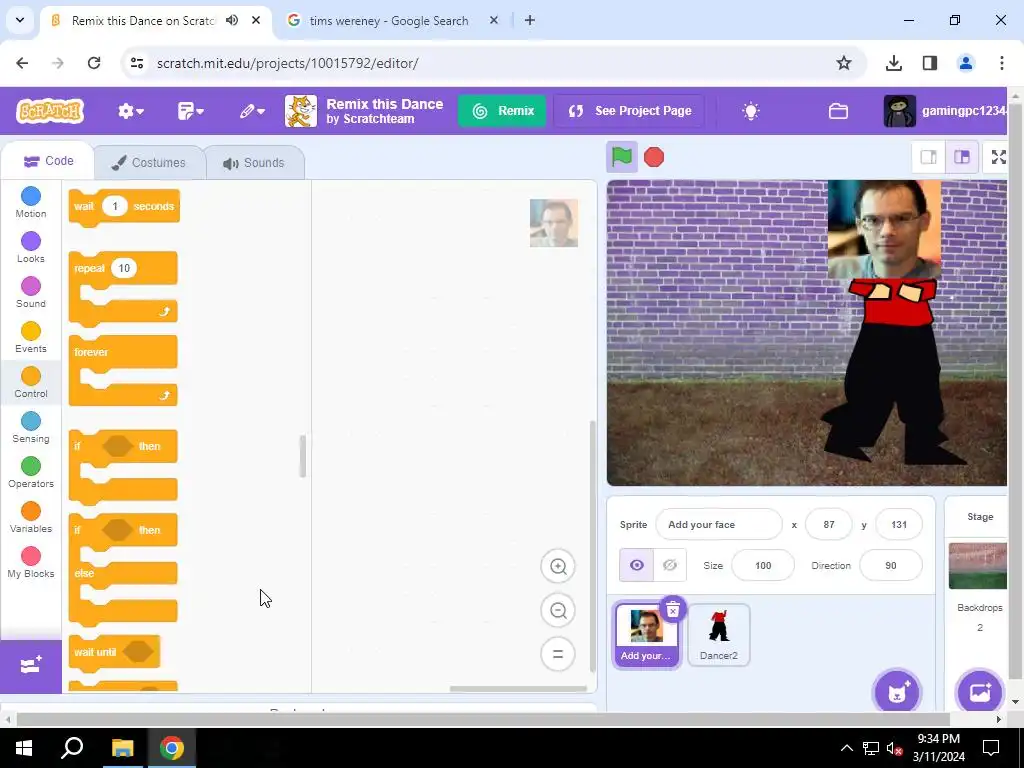The width and height of the screenshot is (1024, 768).
Task: Mute the Remix this Dance tab
Action: pos(232,20)
